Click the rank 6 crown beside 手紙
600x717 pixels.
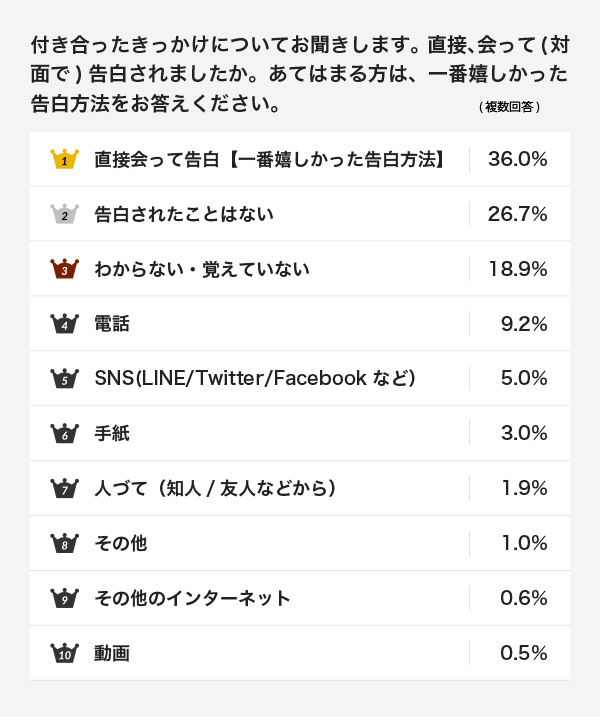tap(64, 433)
